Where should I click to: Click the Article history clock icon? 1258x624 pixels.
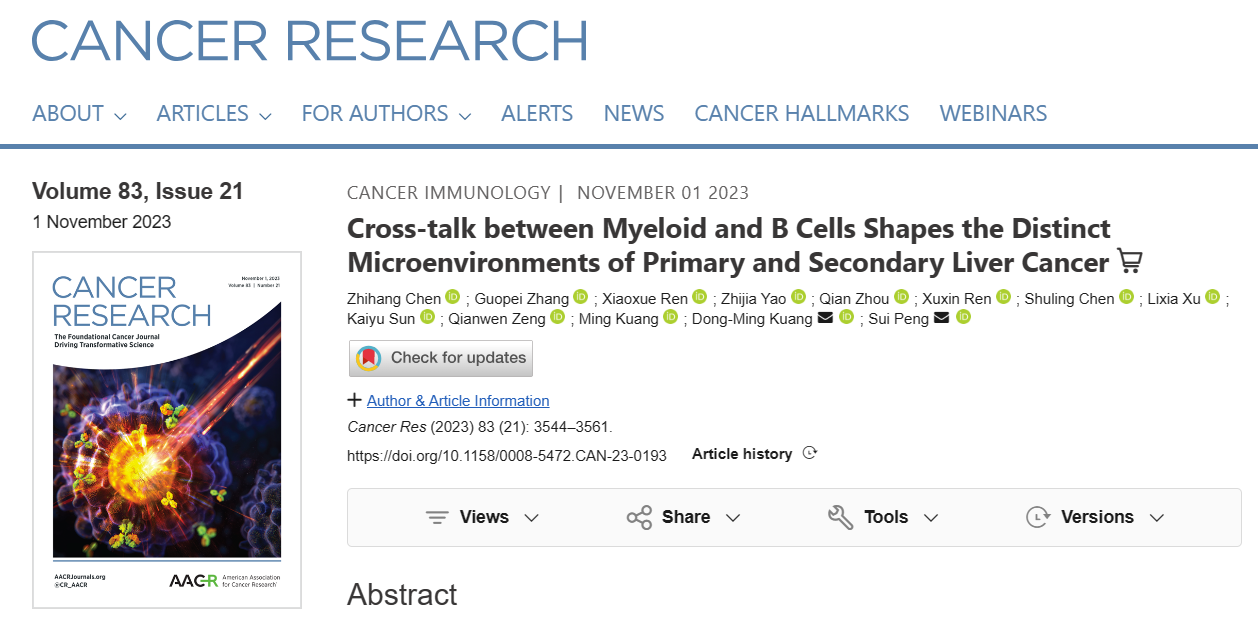click(809, 453)
